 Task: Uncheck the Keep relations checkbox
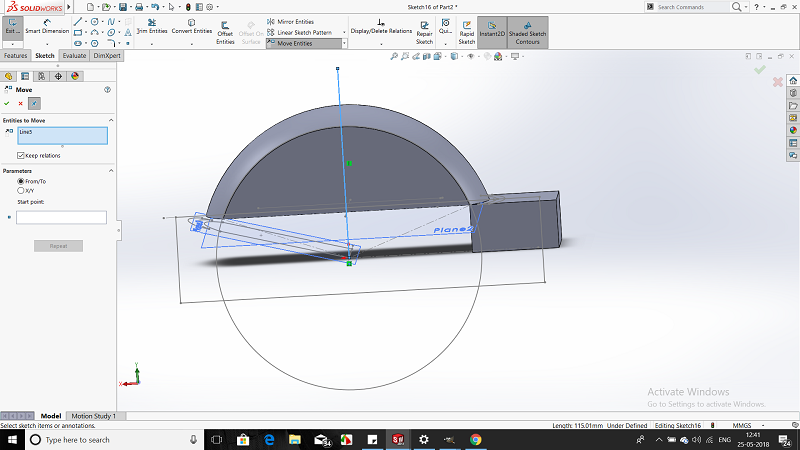tap(21, 155)
